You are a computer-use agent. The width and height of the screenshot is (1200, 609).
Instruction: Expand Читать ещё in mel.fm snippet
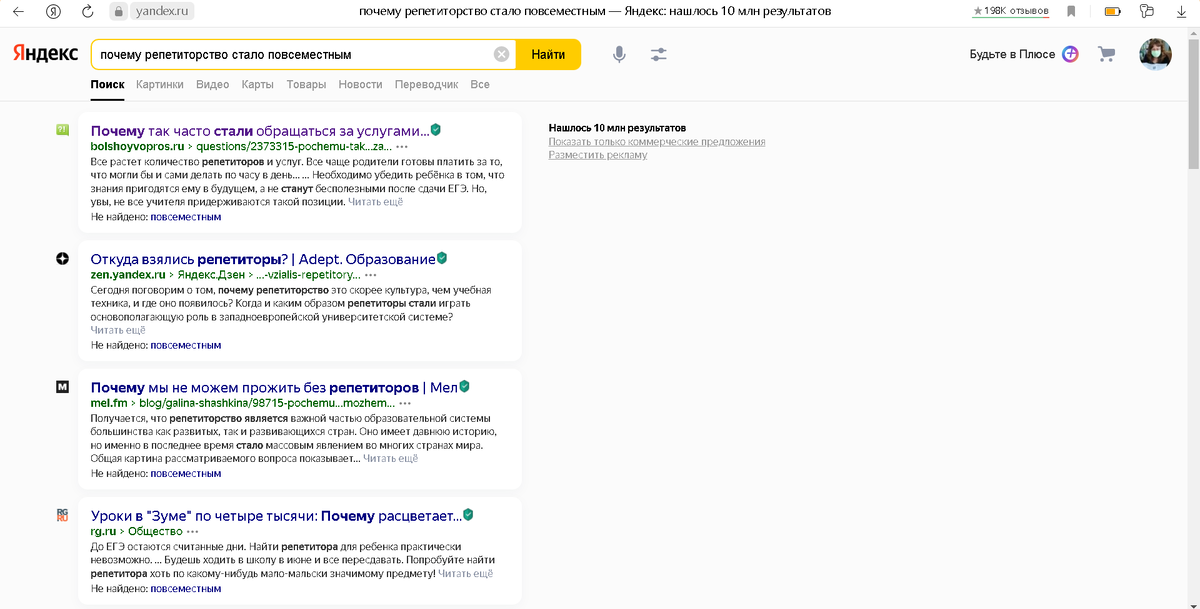[390, 458]
